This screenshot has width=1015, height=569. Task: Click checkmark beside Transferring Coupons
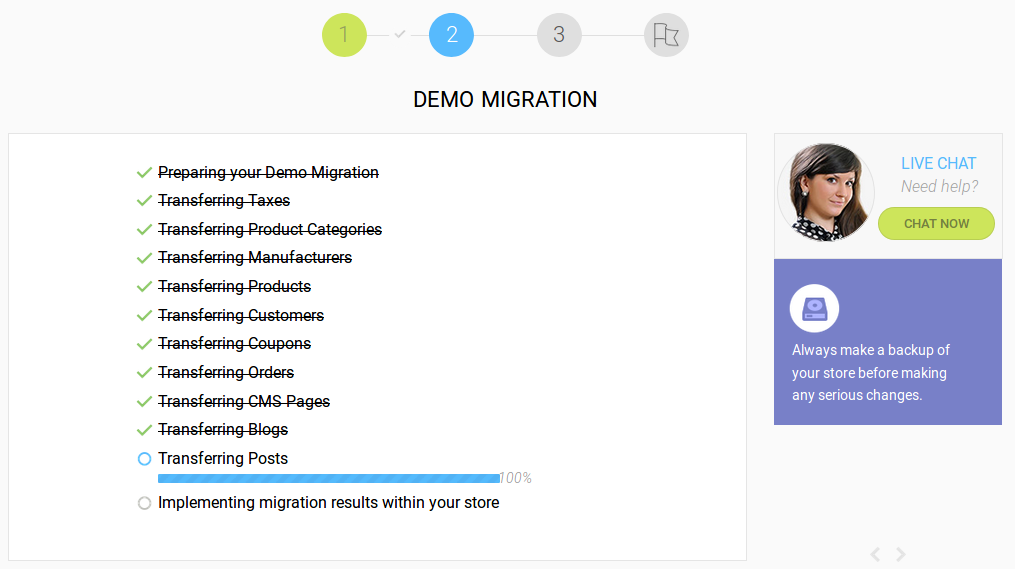pos(144,344)
